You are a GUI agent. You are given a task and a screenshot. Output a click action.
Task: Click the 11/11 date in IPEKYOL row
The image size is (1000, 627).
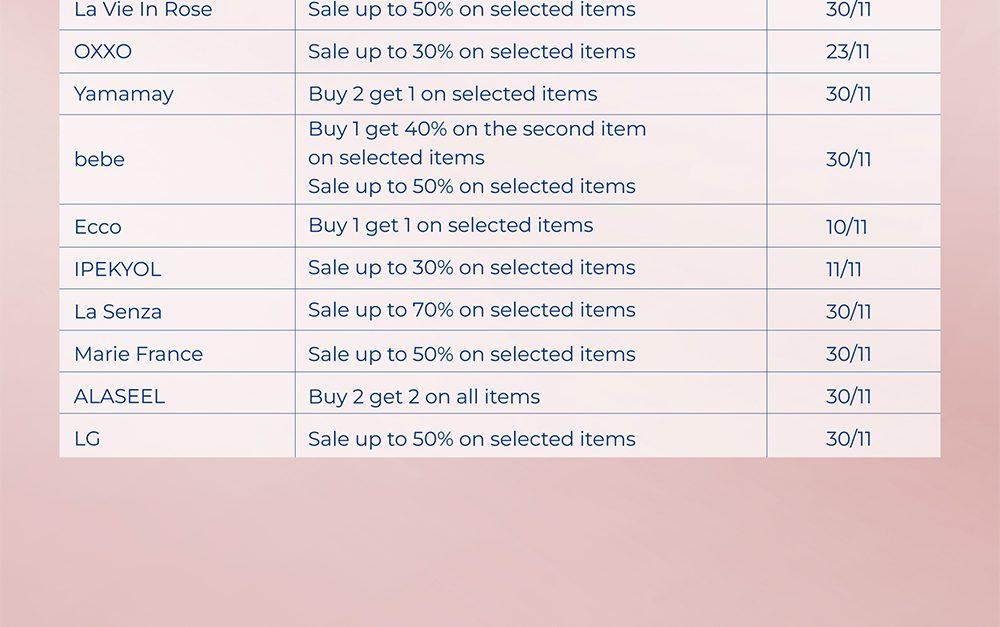click(844, 269)
